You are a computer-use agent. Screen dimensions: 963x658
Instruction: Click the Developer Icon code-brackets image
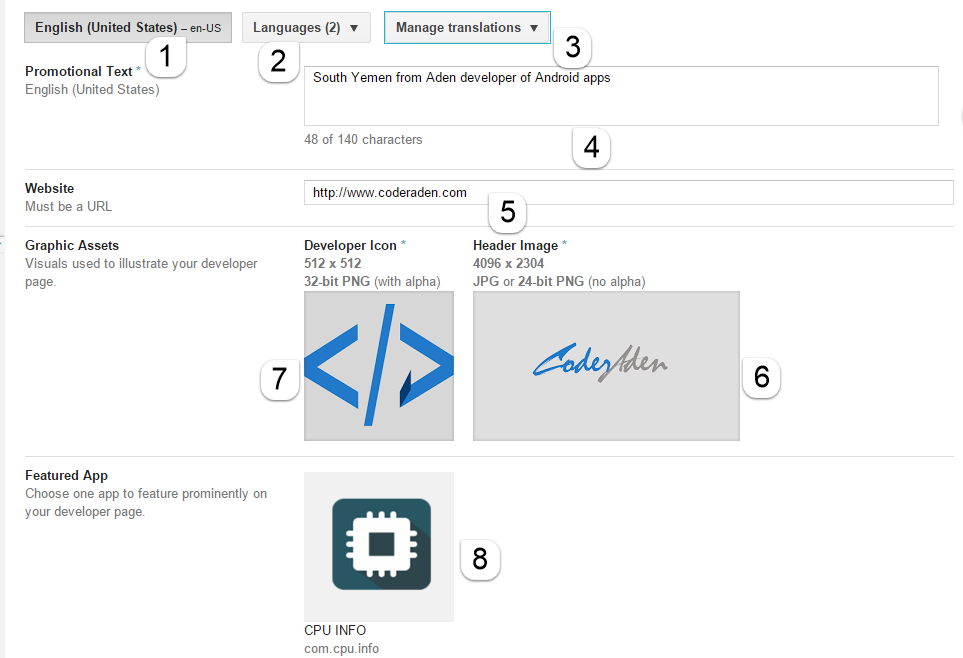click(379, 366)
